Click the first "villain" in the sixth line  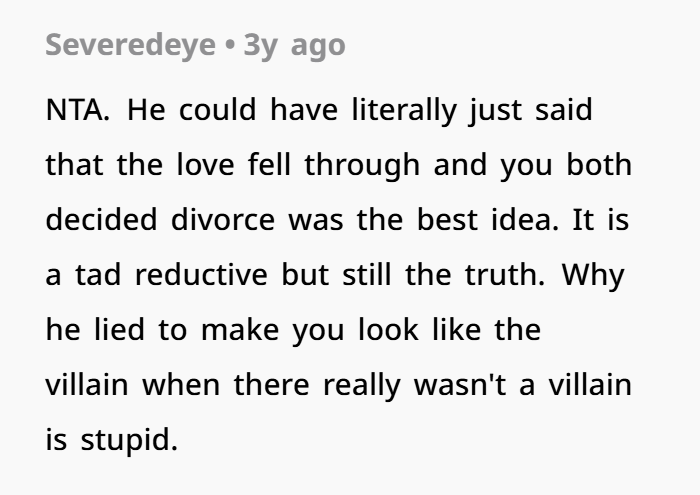[87, 385]
